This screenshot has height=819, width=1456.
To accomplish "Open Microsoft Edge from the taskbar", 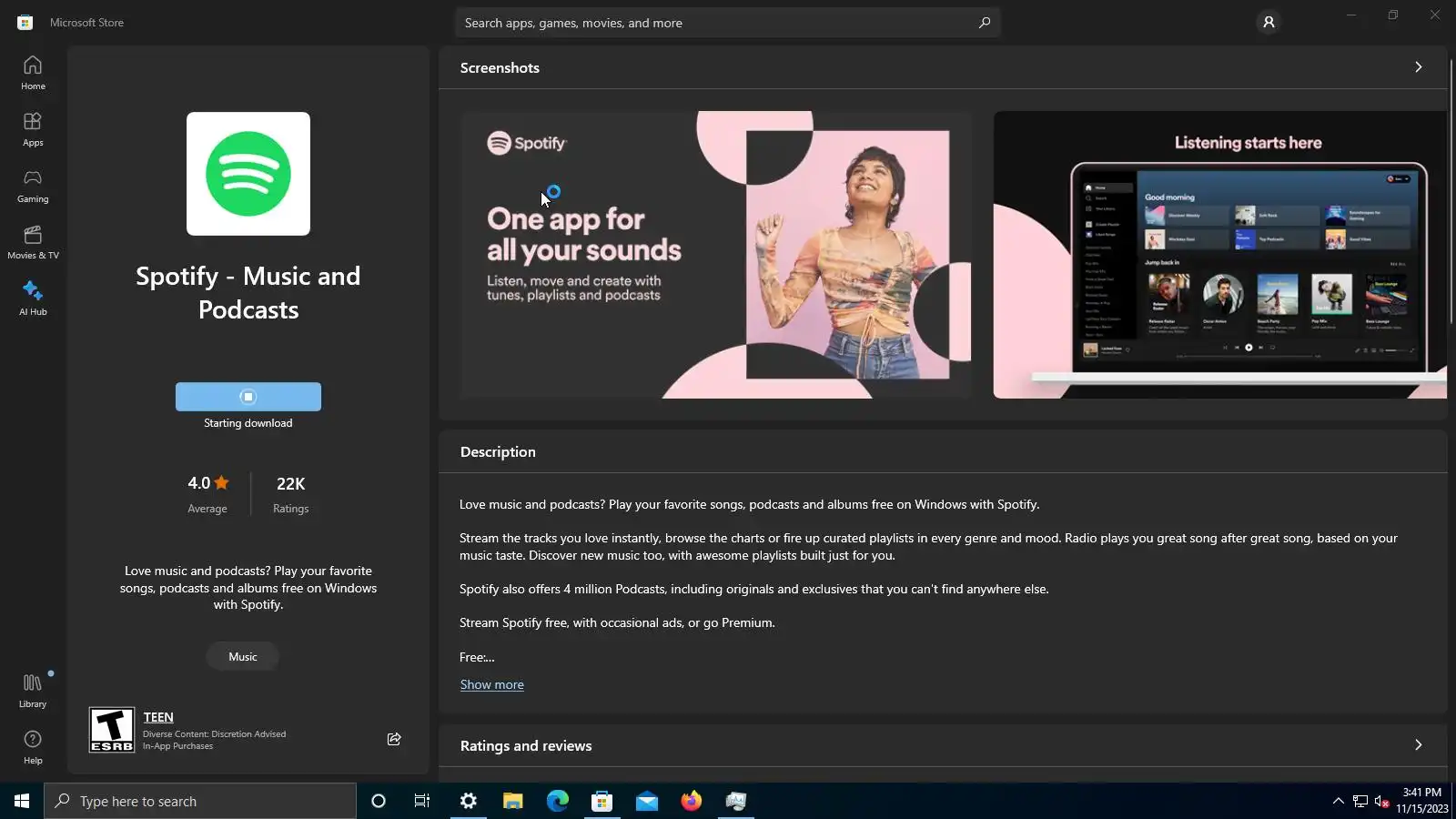I will coord(558,801).
